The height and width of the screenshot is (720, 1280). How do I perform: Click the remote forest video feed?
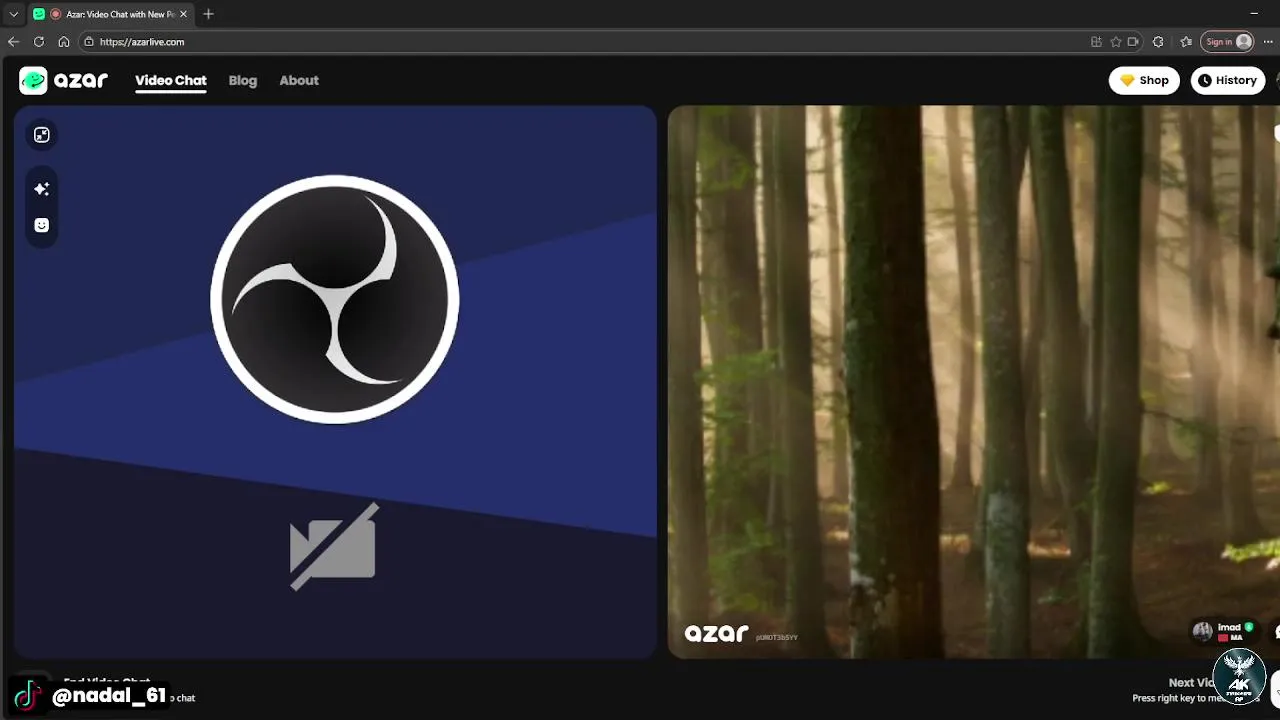coord(974,382)
